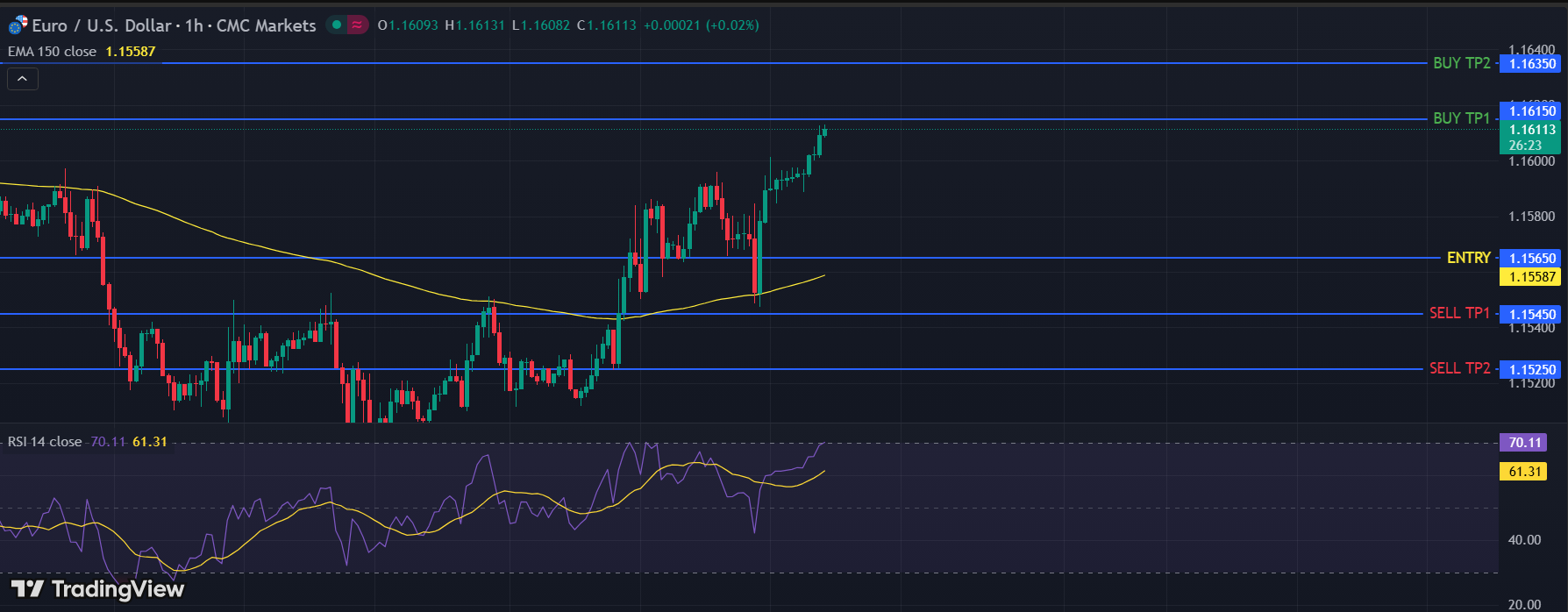Click the BUY TP1 line label
Image resolution: width=1568 pixels, height=612 pixels.
point(1461,118)
